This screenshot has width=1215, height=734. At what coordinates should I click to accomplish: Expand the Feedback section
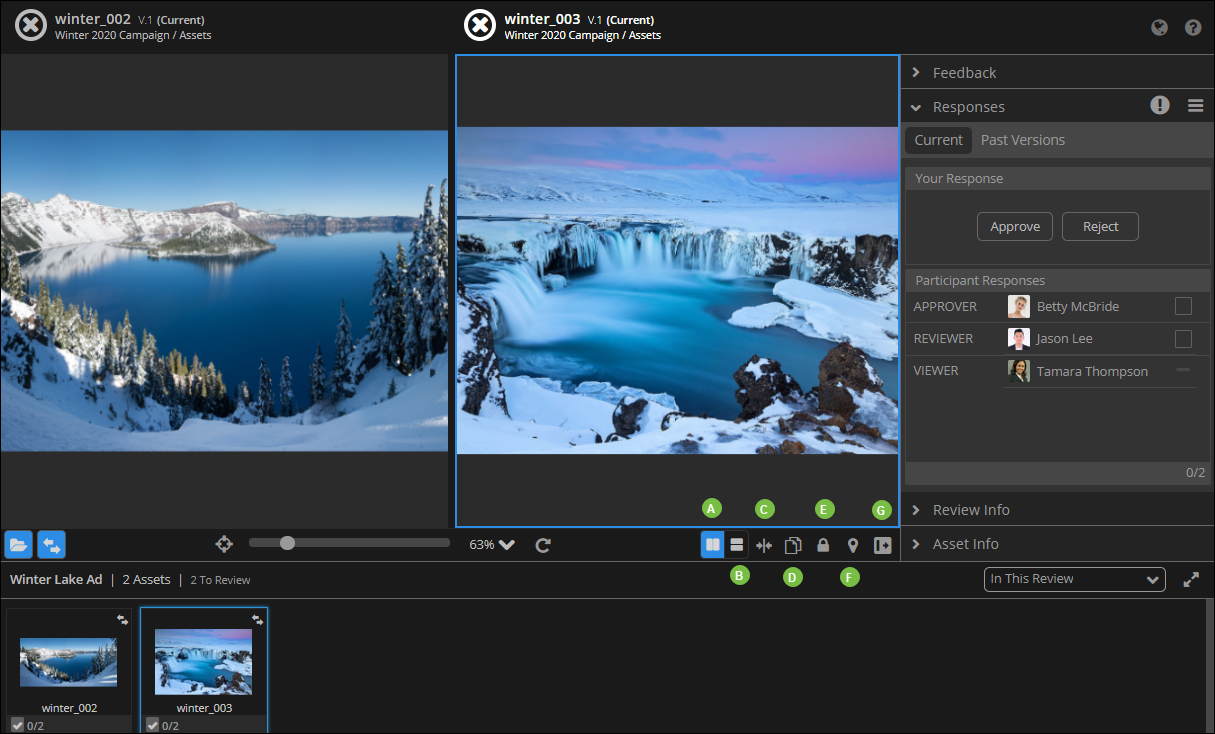[964, 73]
